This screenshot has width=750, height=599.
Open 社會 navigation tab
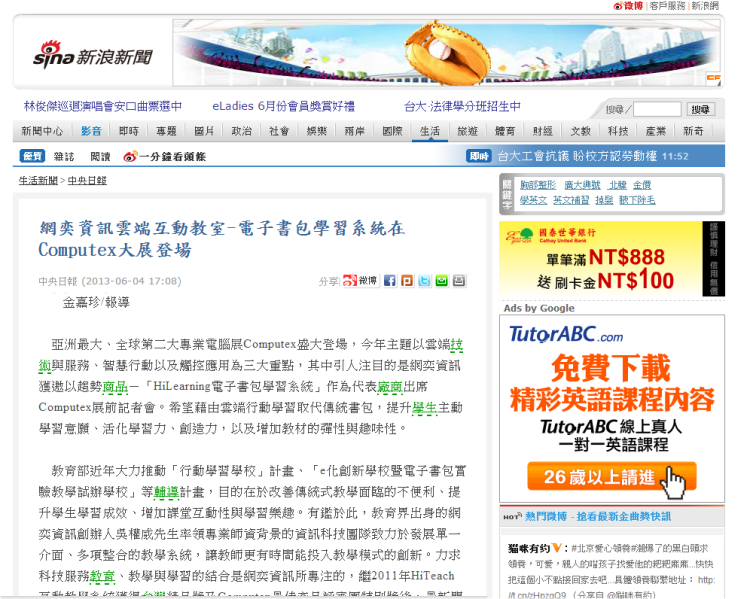[279, 131]
